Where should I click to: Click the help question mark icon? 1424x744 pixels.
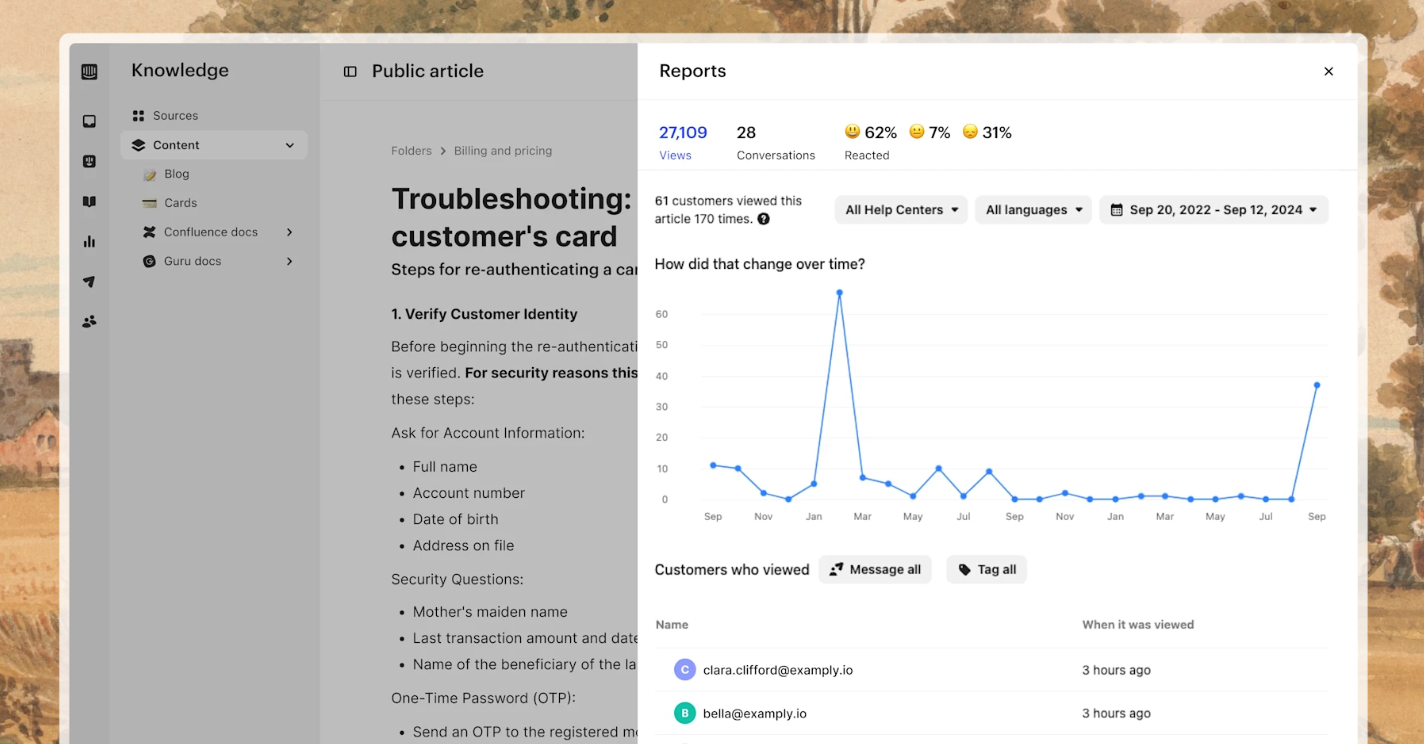click(764, 219)
